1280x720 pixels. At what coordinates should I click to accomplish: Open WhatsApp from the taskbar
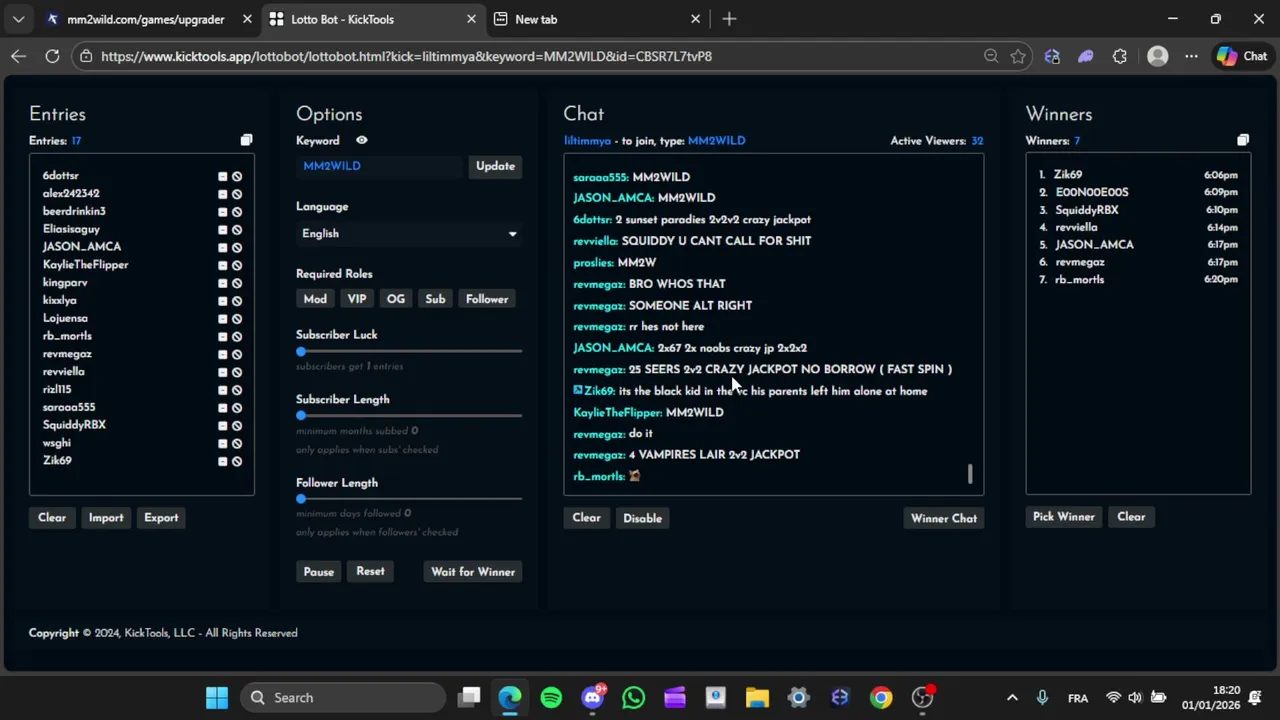[x=634, y=698]
